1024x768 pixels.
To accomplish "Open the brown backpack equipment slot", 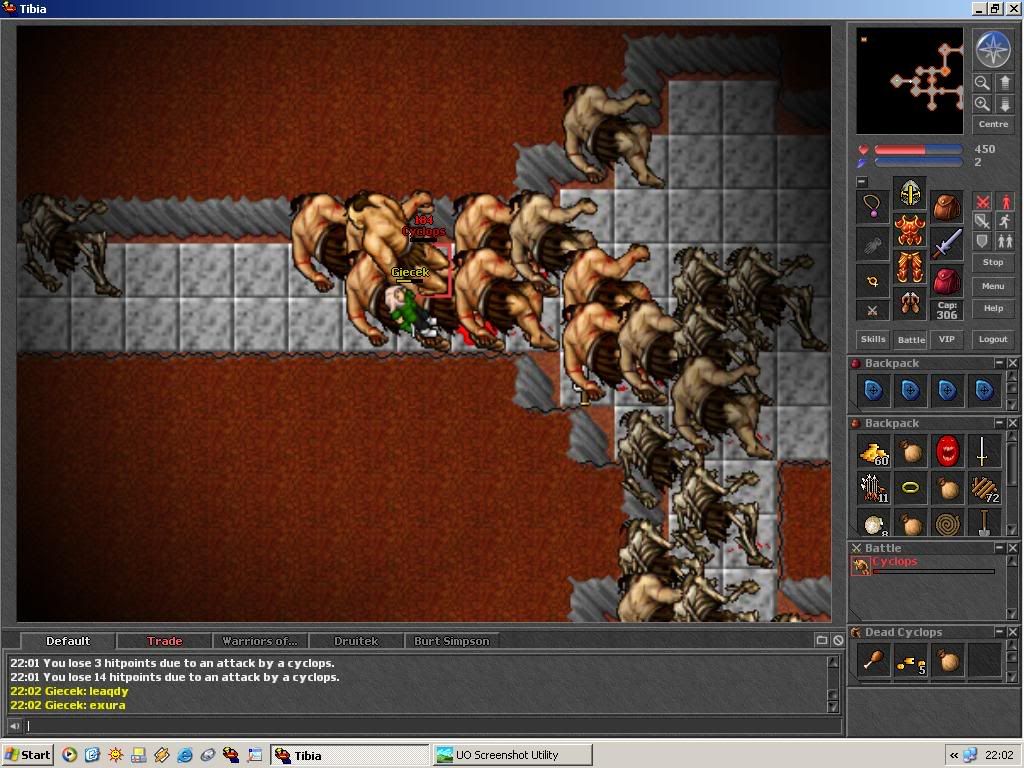I will pyautogui.click(x=946, y=206).
